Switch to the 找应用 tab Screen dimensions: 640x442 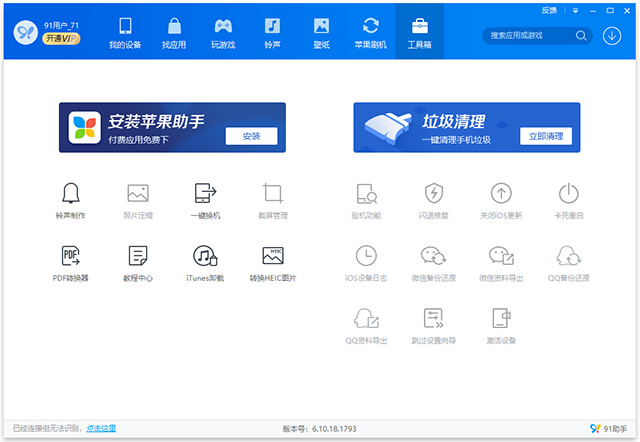(x=174, y=33)
